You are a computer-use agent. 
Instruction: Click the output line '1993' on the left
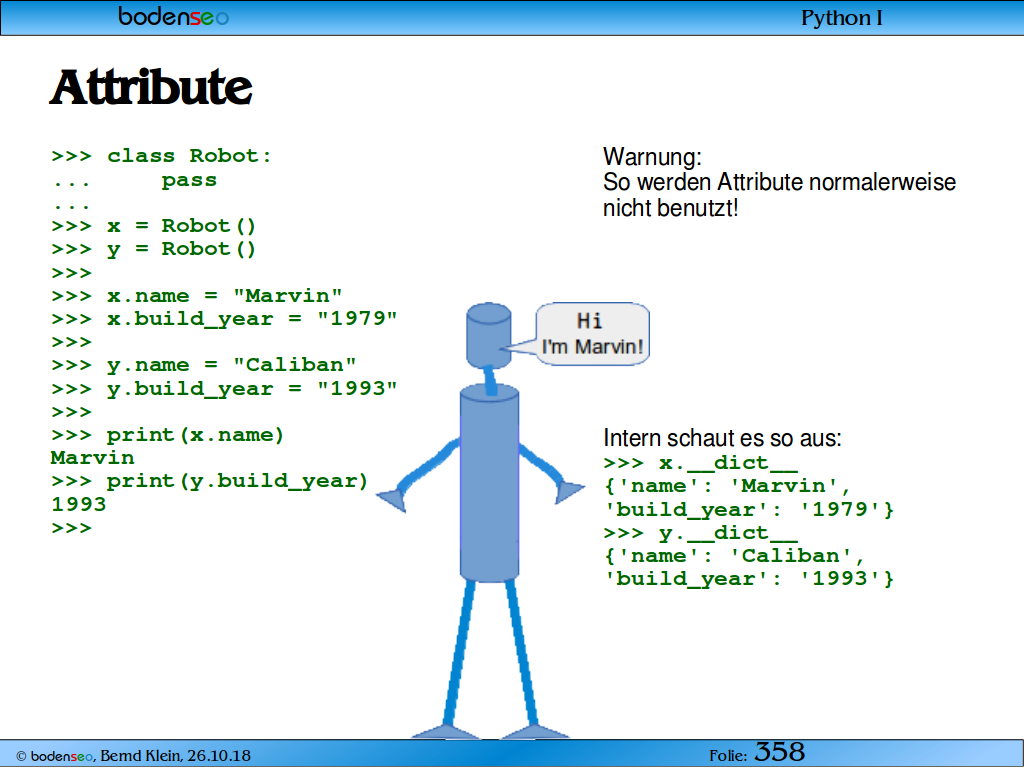tap(78, 504)
